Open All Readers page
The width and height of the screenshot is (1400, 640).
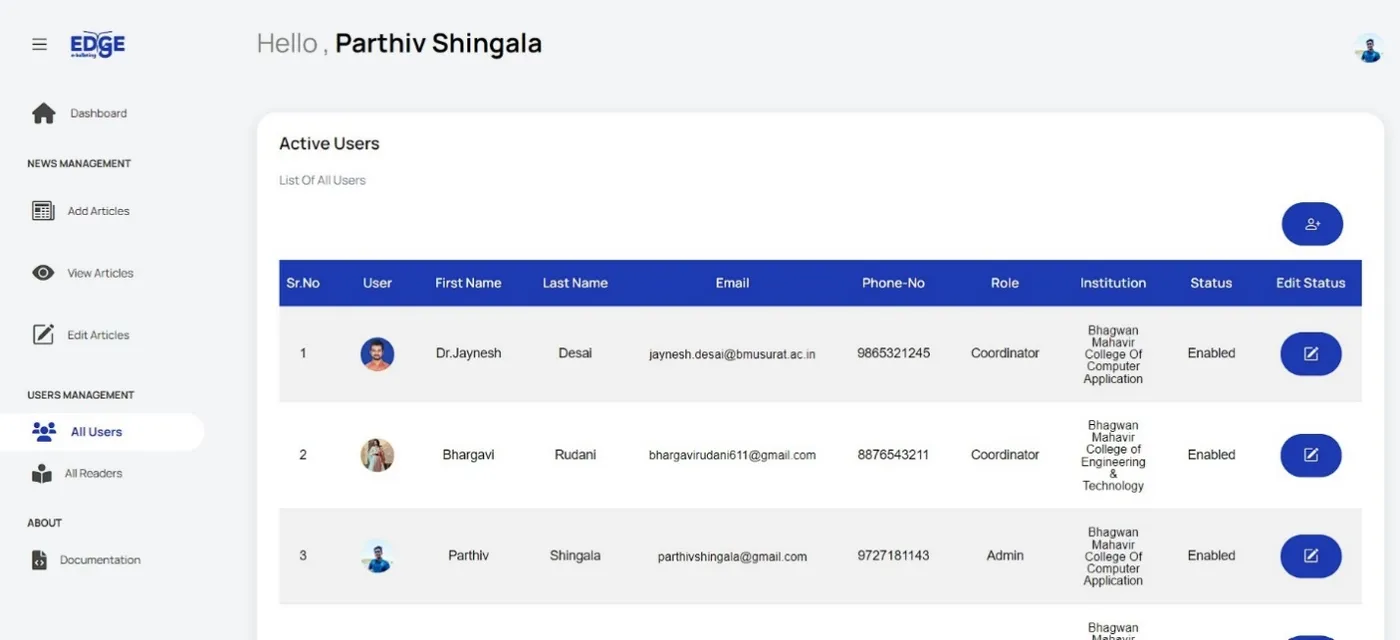[x=93, y=474]
